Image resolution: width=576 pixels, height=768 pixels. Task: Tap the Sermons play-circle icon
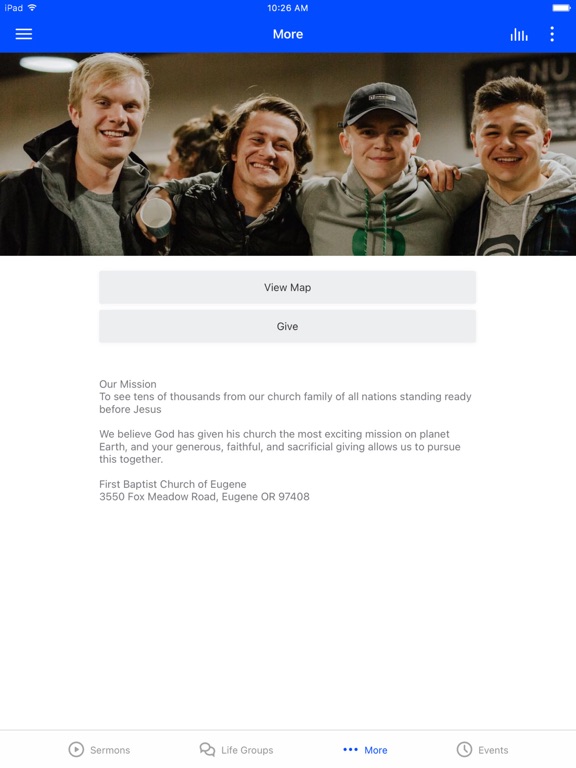[76, 749]
